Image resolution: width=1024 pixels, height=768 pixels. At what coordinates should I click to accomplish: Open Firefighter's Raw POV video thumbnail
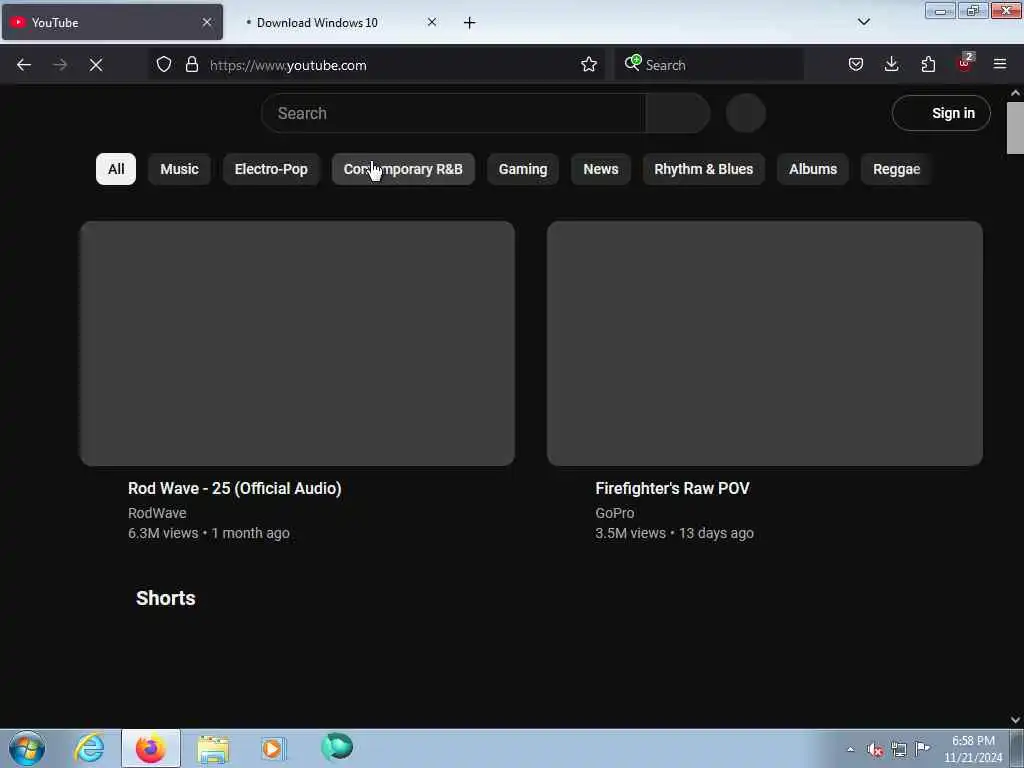765,344
